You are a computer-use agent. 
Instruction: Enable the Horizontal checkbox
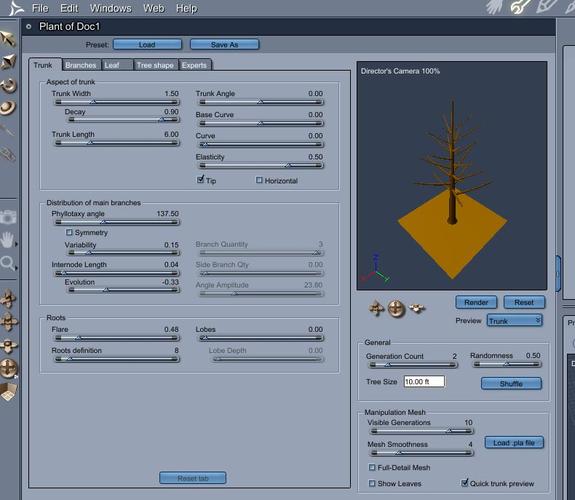point(259,180)
